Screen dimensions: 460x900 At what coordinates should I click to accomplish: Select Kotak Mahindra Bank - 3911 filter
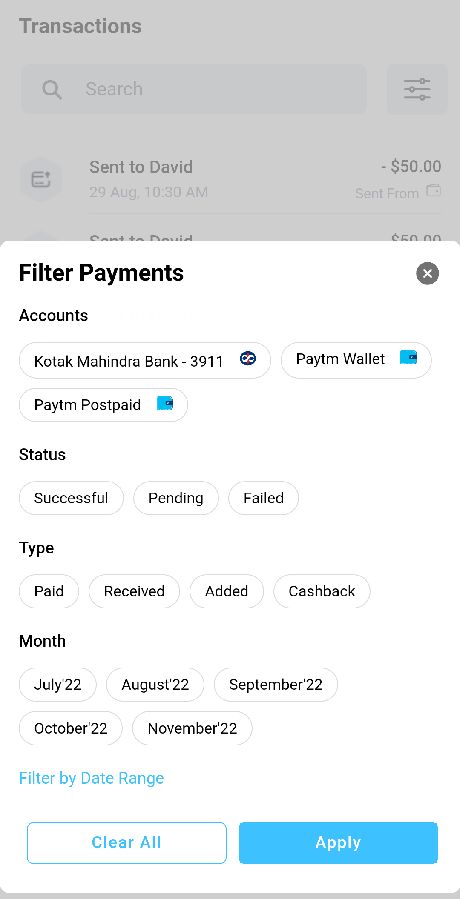(145, 360)
